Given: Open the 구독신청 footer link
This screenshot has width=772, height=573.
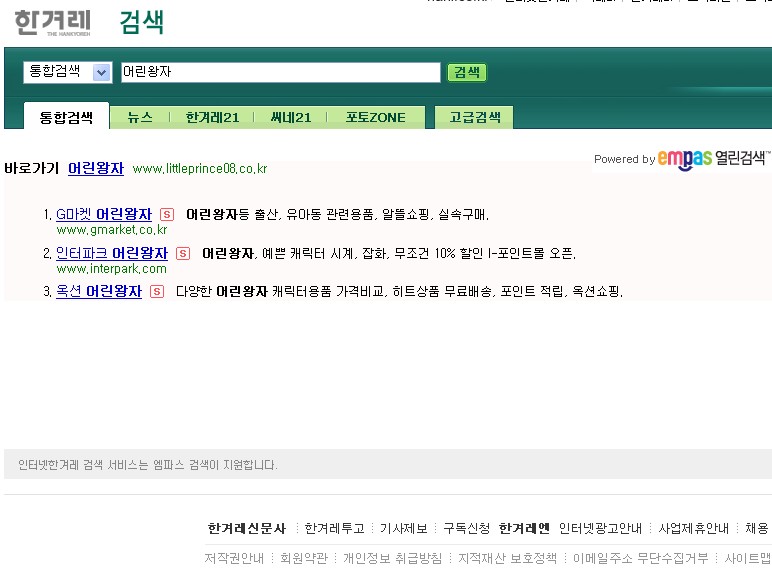Looking at the screenshot, I should (x=467, y=528).
